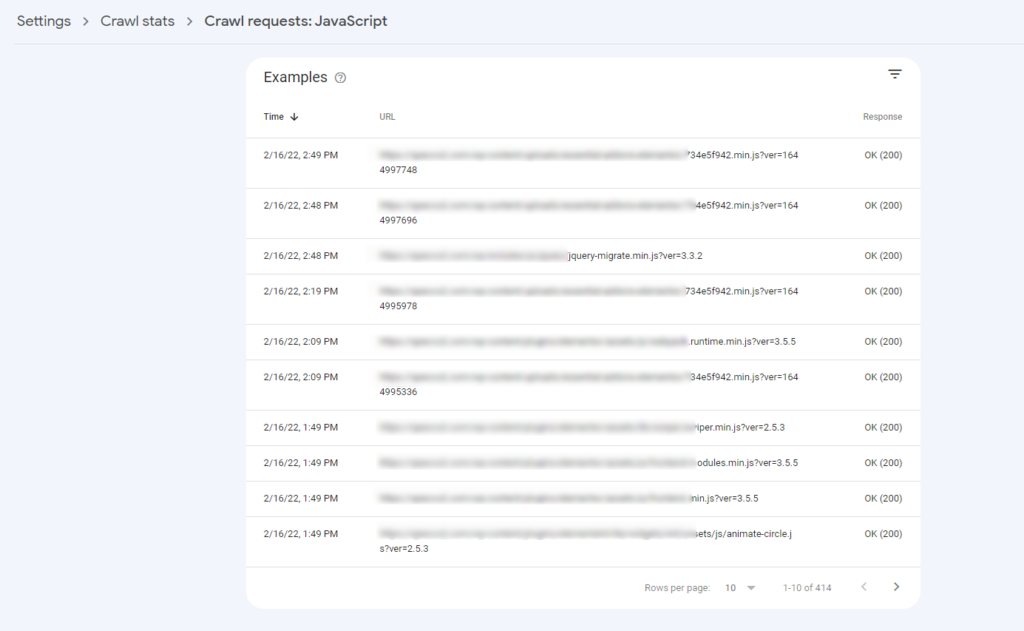1024x631 pixels.
Task: Navigate to Crawl stats breadcrumb
Action: coord(137,21)
